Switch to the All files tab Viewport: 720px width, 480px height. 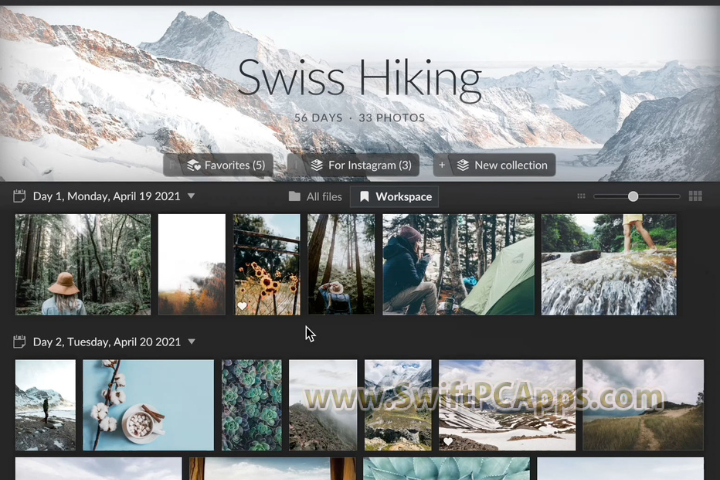click(316, 197)
